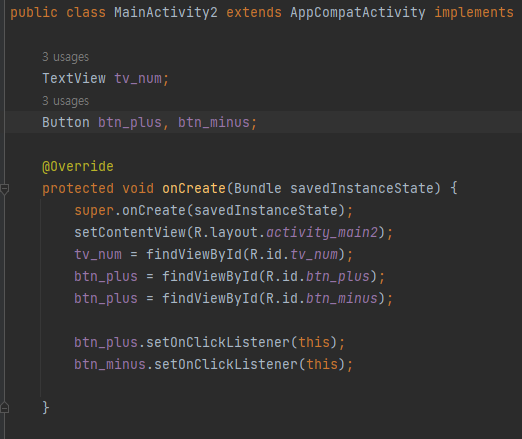The height and width of the screenshot is (439, 522).
Task: Click the italic btn_minus inside R.id.btn_minus
Action: point(342,298)
